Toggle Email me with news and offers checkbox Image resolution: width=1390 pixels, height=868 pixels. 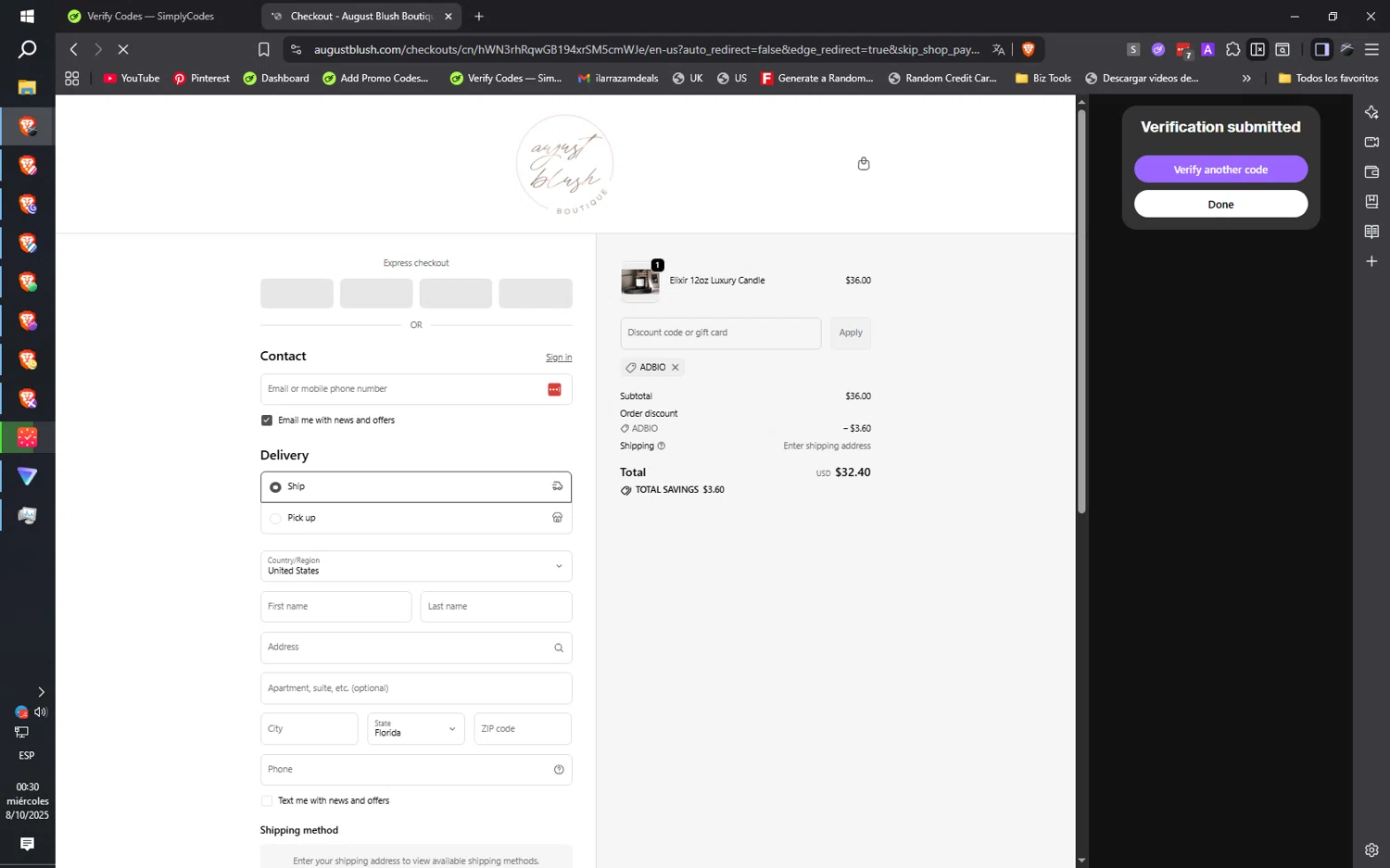pyautogui.click(x=267, y=421)
